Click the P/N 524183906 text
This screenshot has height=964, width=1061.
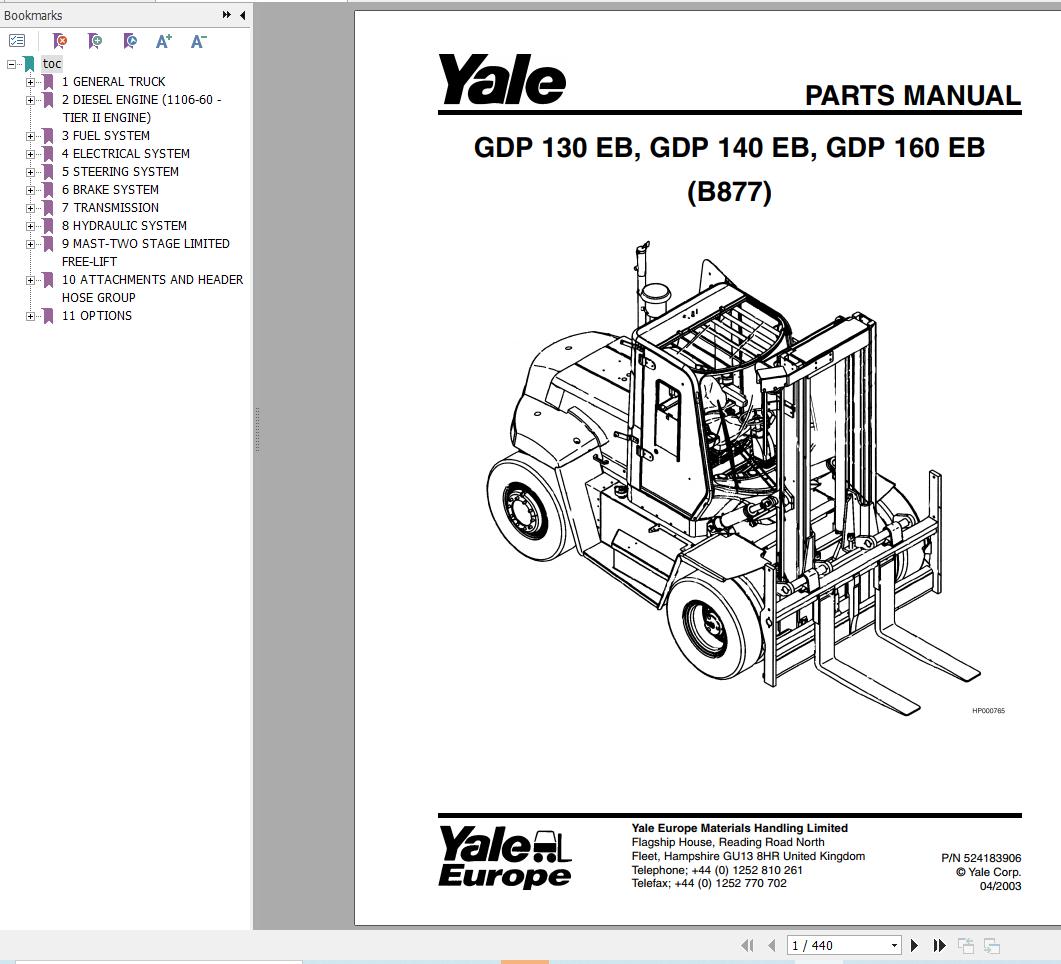point(981,858)
